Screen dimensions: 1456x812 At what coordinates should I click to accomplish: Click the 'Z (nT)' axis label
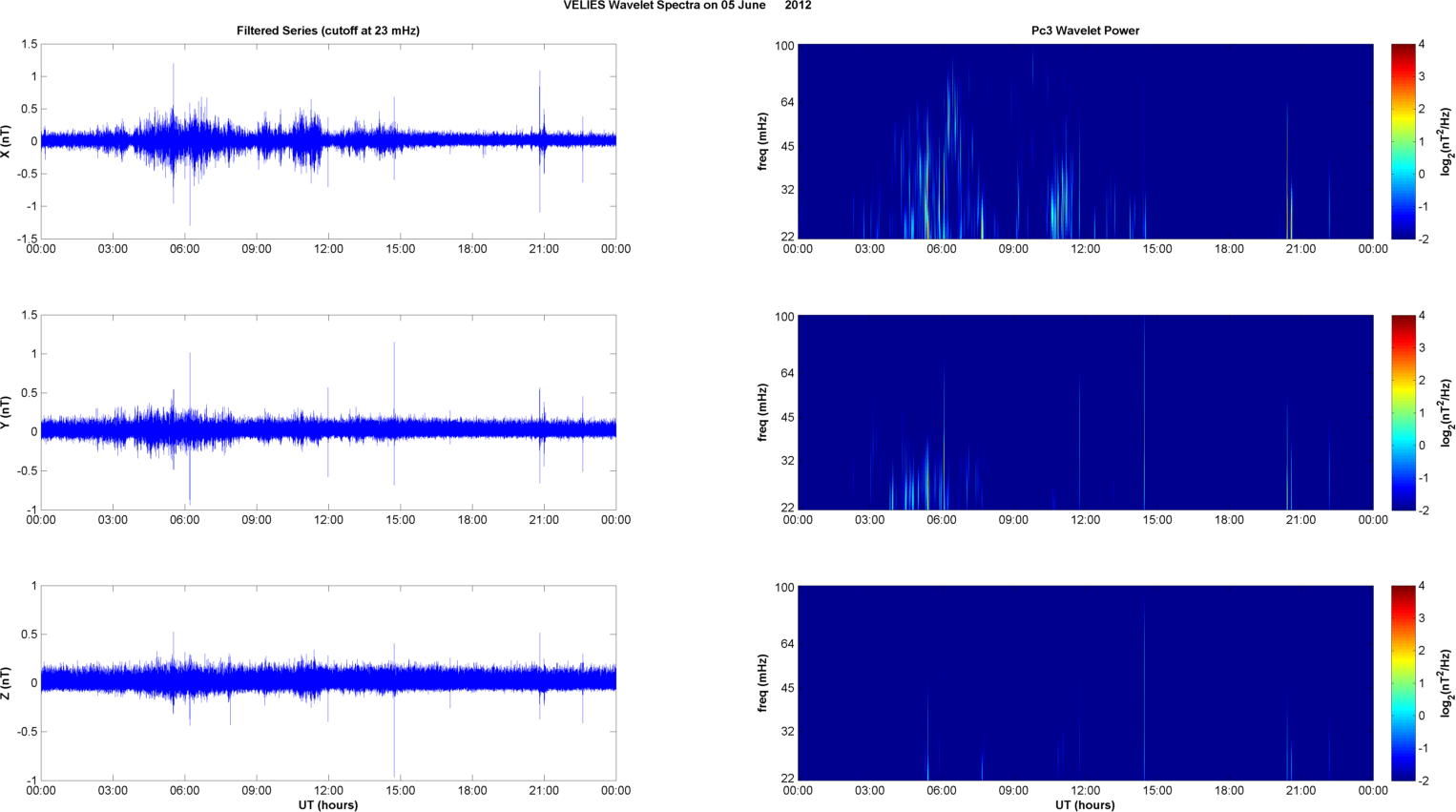click(6, 683)
